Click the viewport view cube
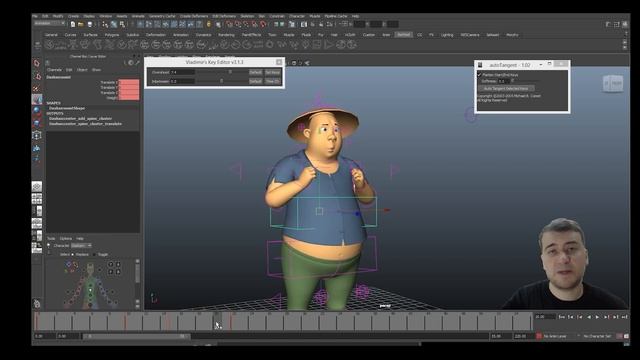 click(x=613, y=84)
